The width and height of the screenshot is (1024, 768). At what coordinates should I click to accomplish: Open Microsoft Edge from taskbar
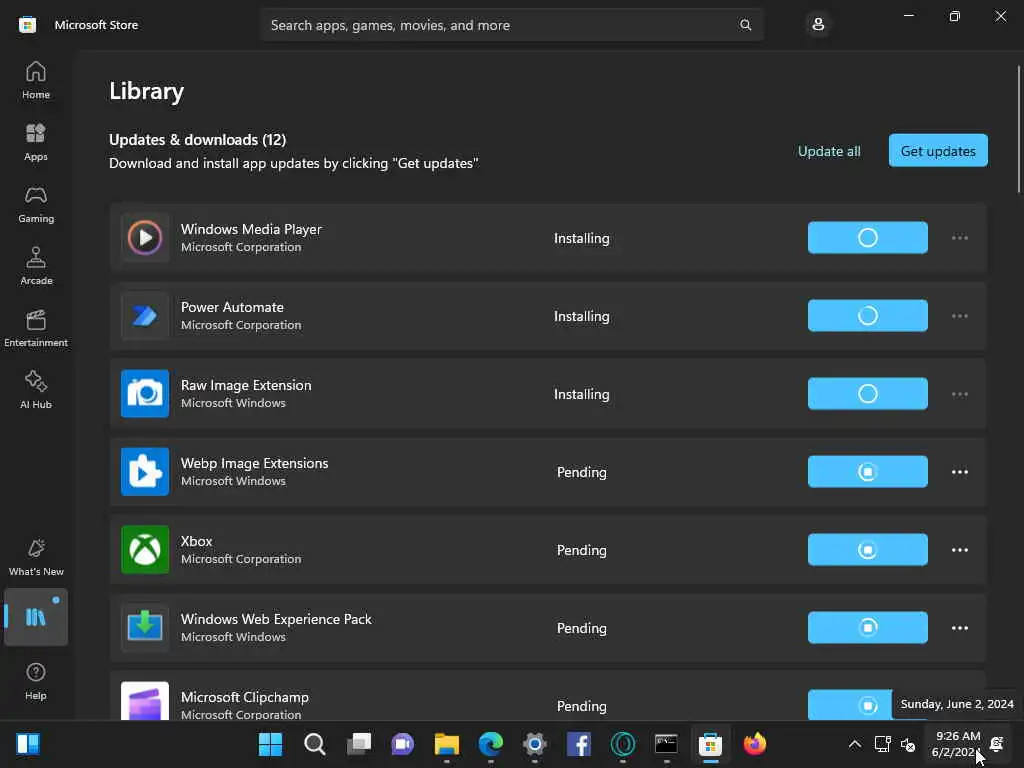point(490,744)
